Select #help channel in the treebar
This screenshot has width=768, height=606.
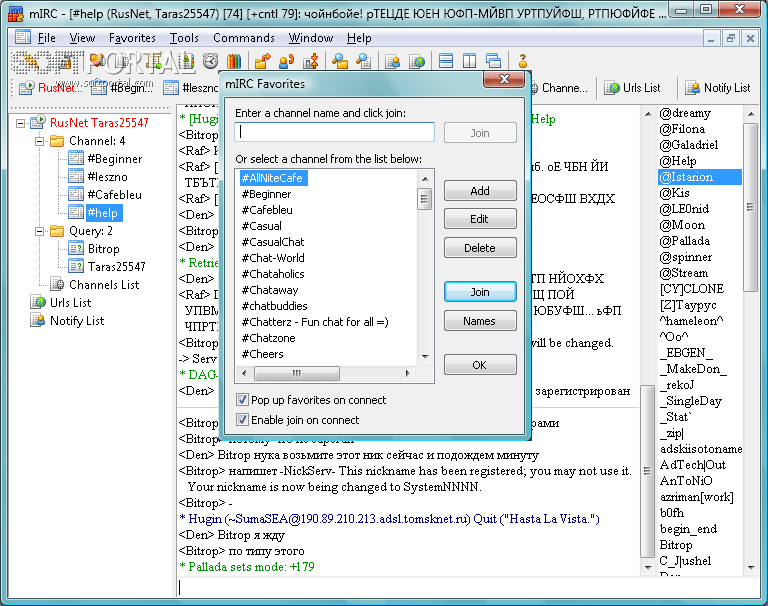pos(95,213)
